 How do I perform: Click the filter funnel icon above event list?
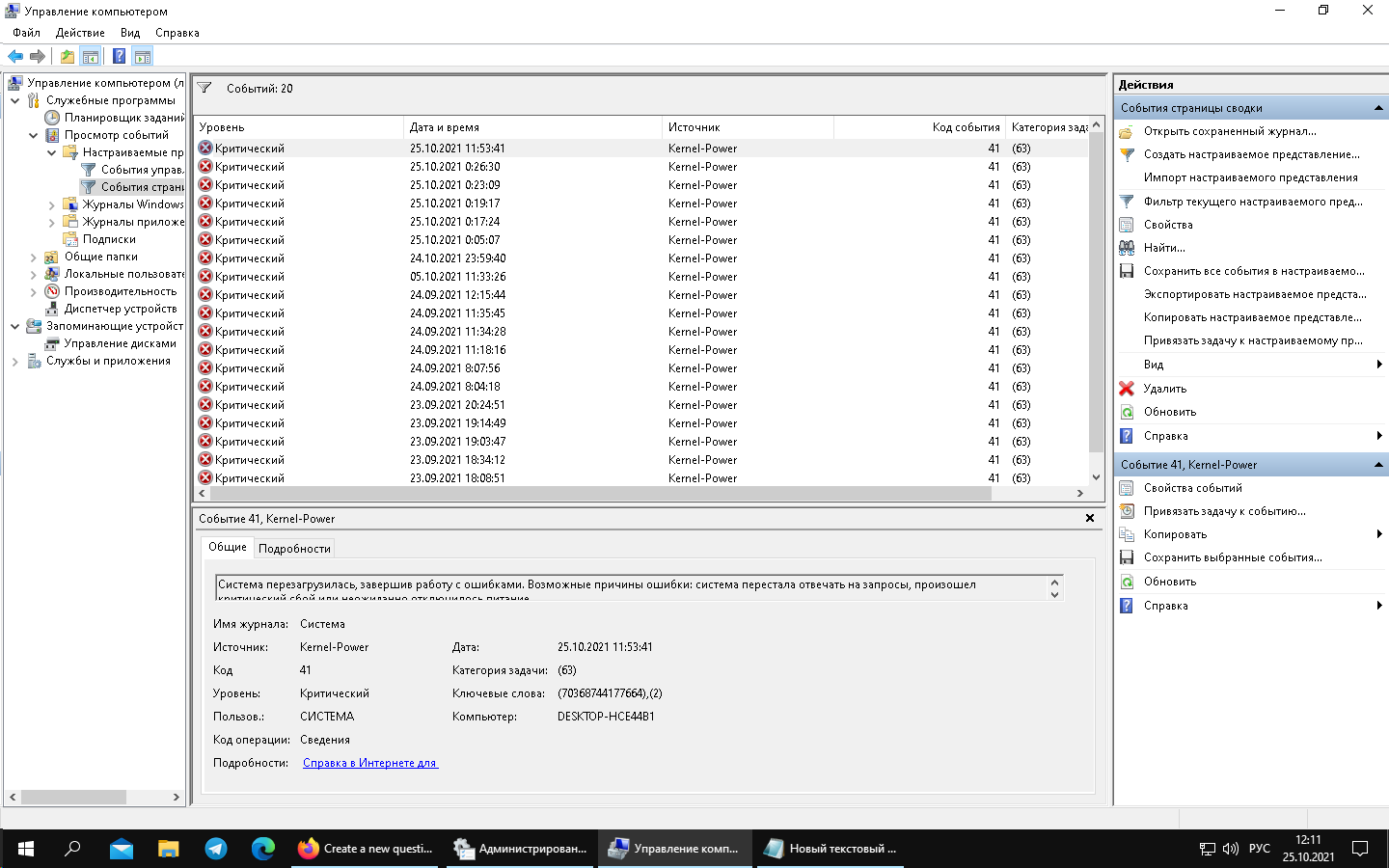[x=204, y=89]
